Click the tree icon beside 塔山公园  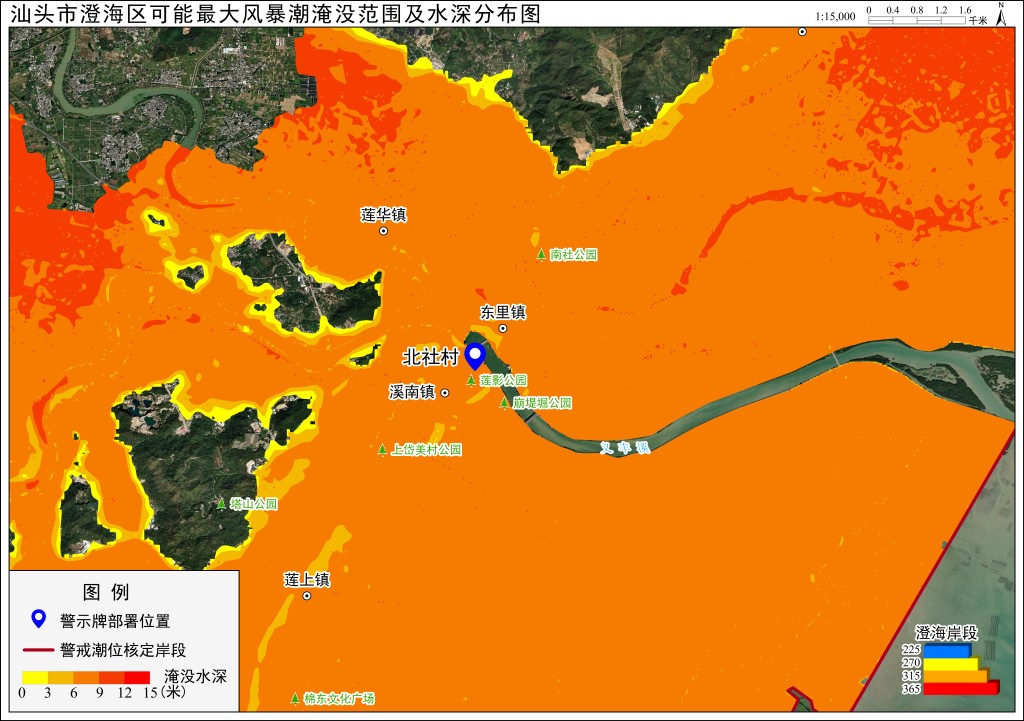coord(221,504)
